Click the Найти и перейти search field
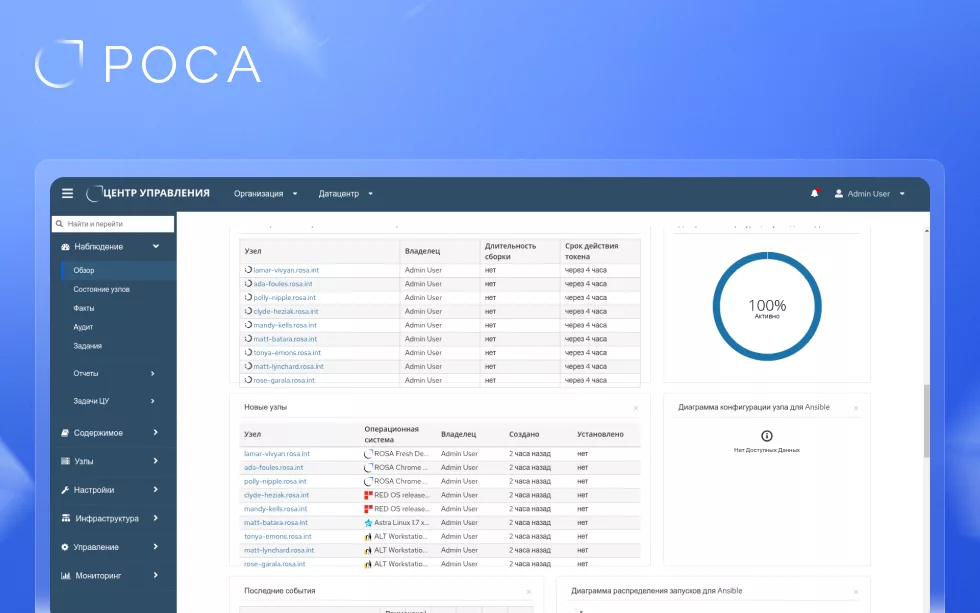This screenshot has width=980, height=613. point(113,224)
